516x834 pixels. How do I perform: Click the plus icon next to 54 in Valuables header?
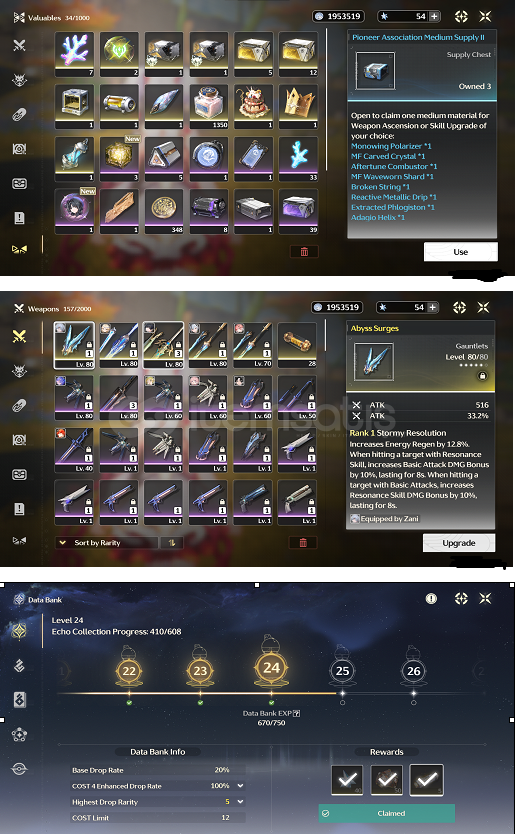pyautogui.click(x=434, y=16)
